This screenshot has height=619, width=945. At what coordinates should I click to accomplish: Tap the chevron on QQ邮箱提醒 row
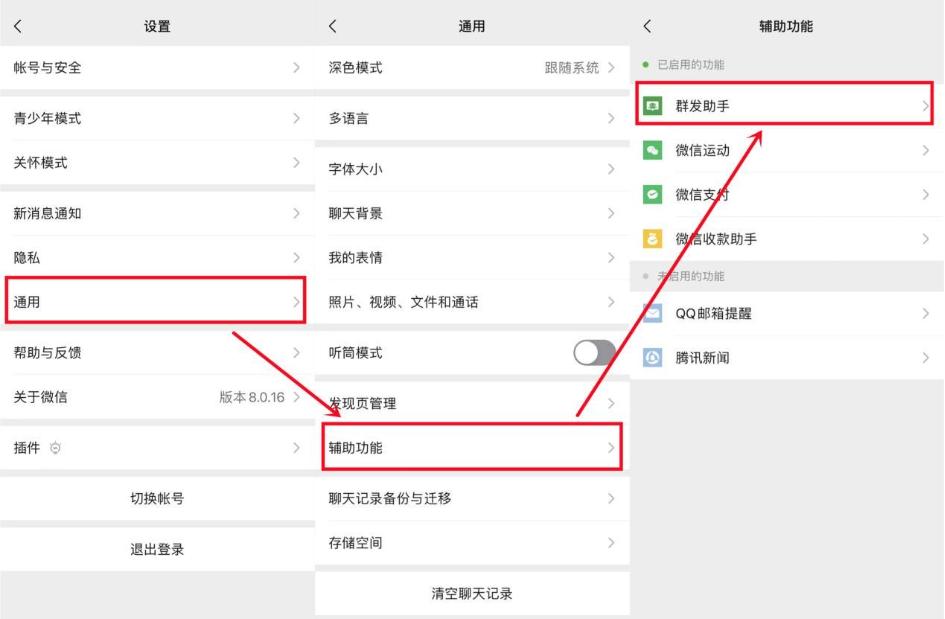926,313
